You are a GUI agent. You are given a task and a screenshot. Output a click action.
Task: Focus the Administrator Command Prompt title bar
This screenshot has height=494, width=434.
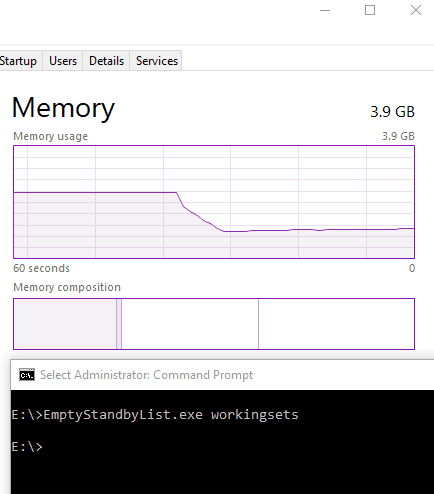[x=222, y=375]
